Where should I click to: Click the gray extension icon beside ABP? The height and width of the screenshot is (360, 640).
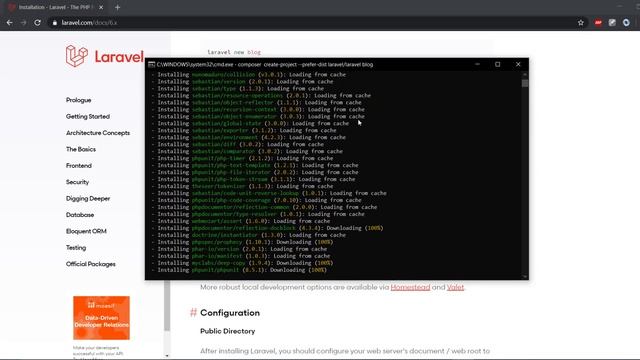click(612, 23)
